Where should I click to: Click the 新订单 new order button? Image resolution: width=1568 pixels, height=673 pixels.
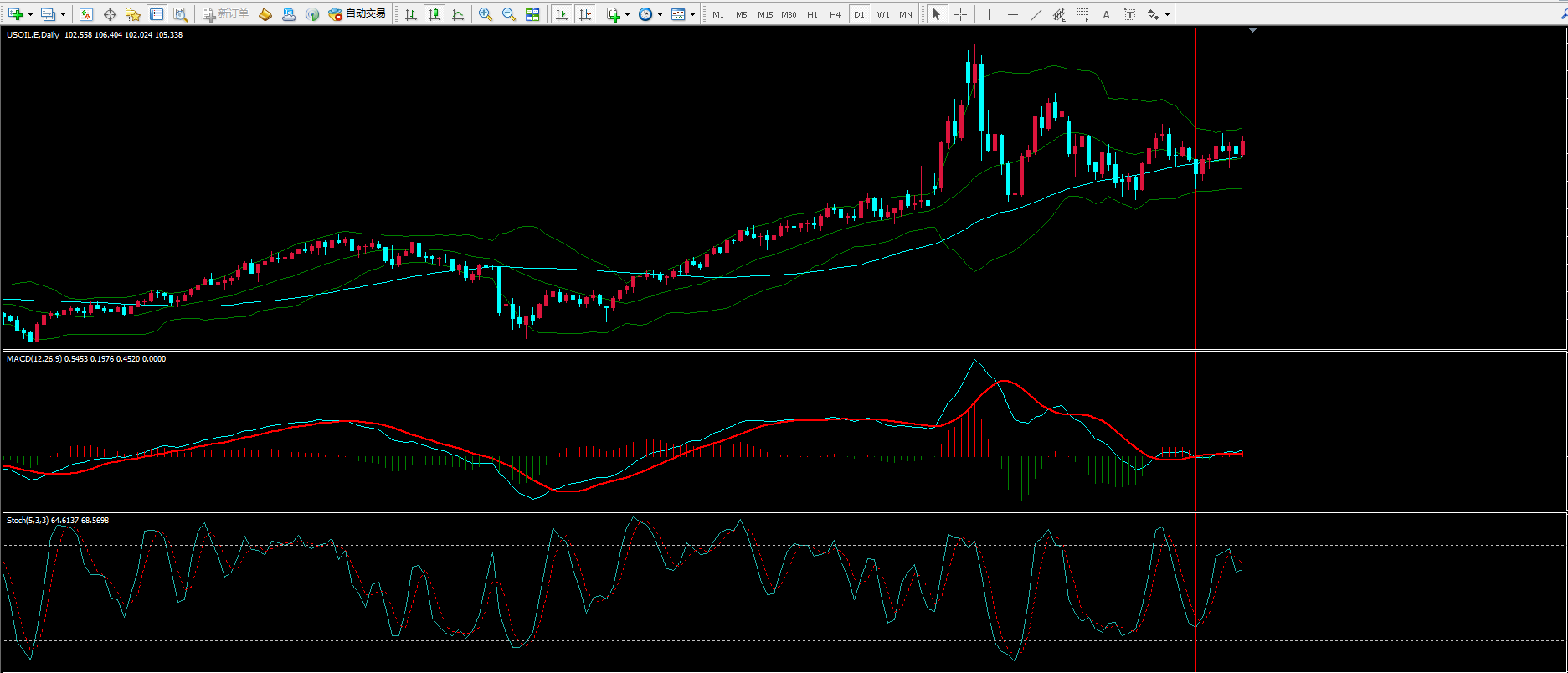pos(226,14)
